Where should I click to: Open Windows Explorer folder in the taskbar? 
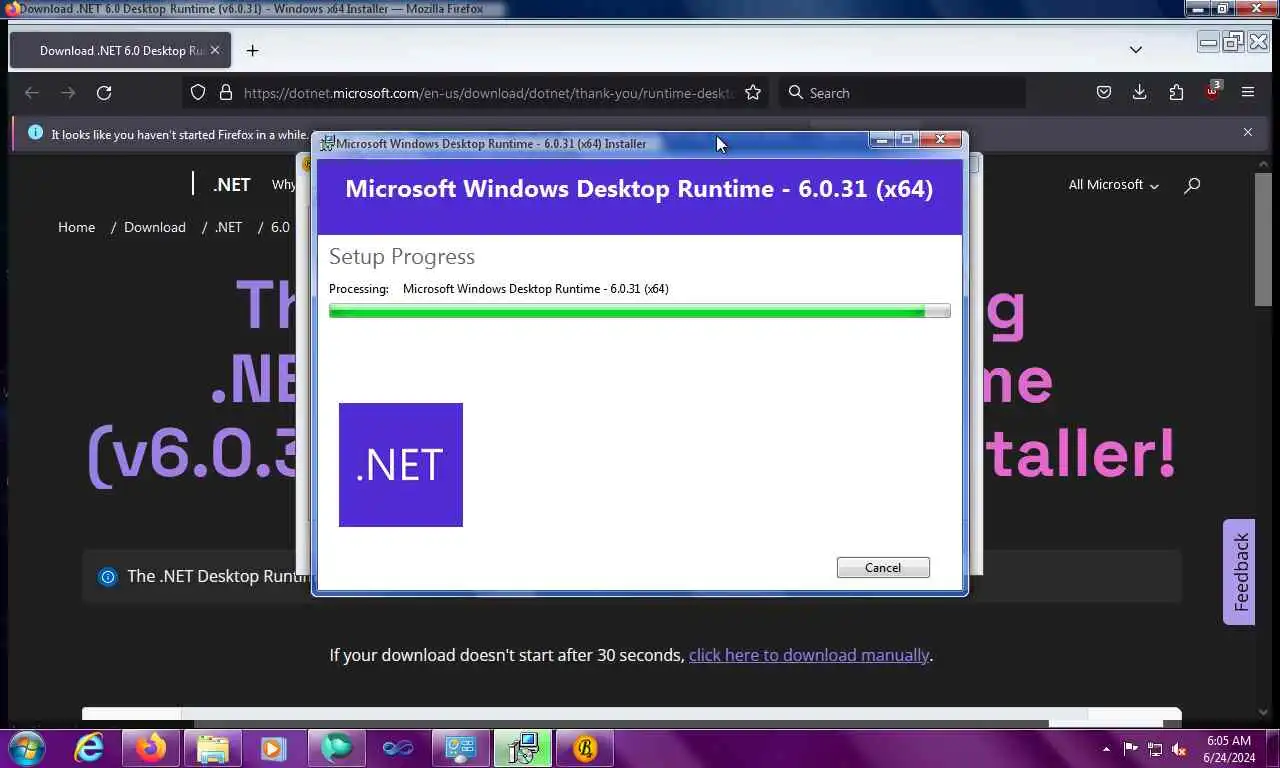pyautogui.click(x=213, y=748)
